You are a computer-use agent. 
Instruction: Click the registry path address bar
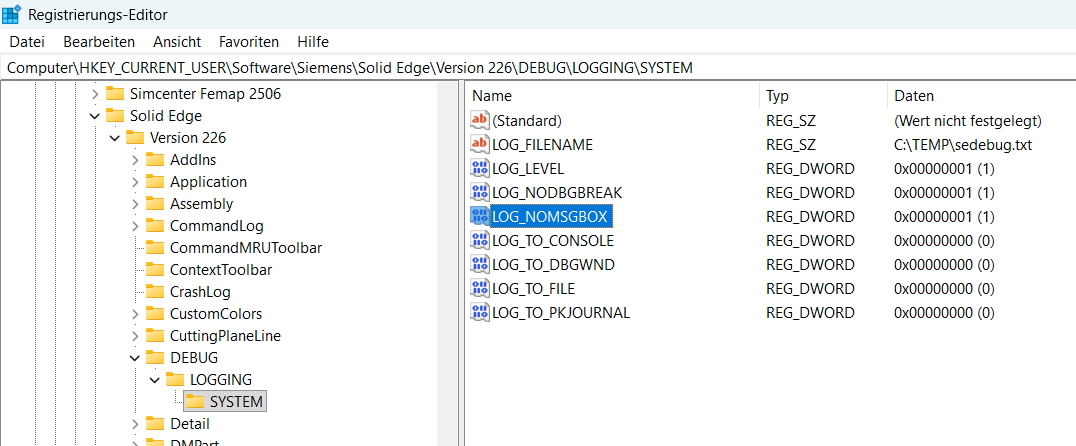click(x=538, y=67)
